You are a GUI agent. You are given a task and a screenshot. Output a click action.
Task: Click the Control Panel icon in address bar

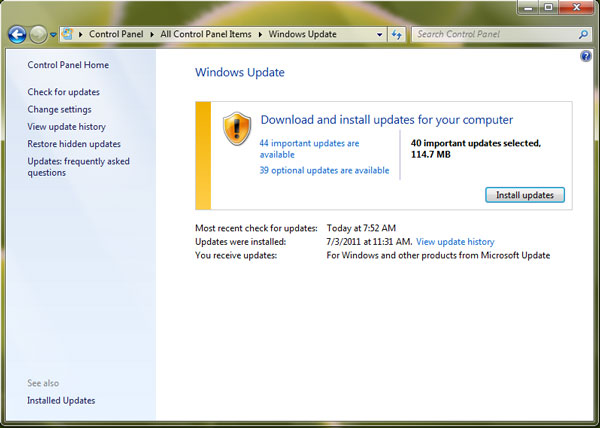coord(67,34)
